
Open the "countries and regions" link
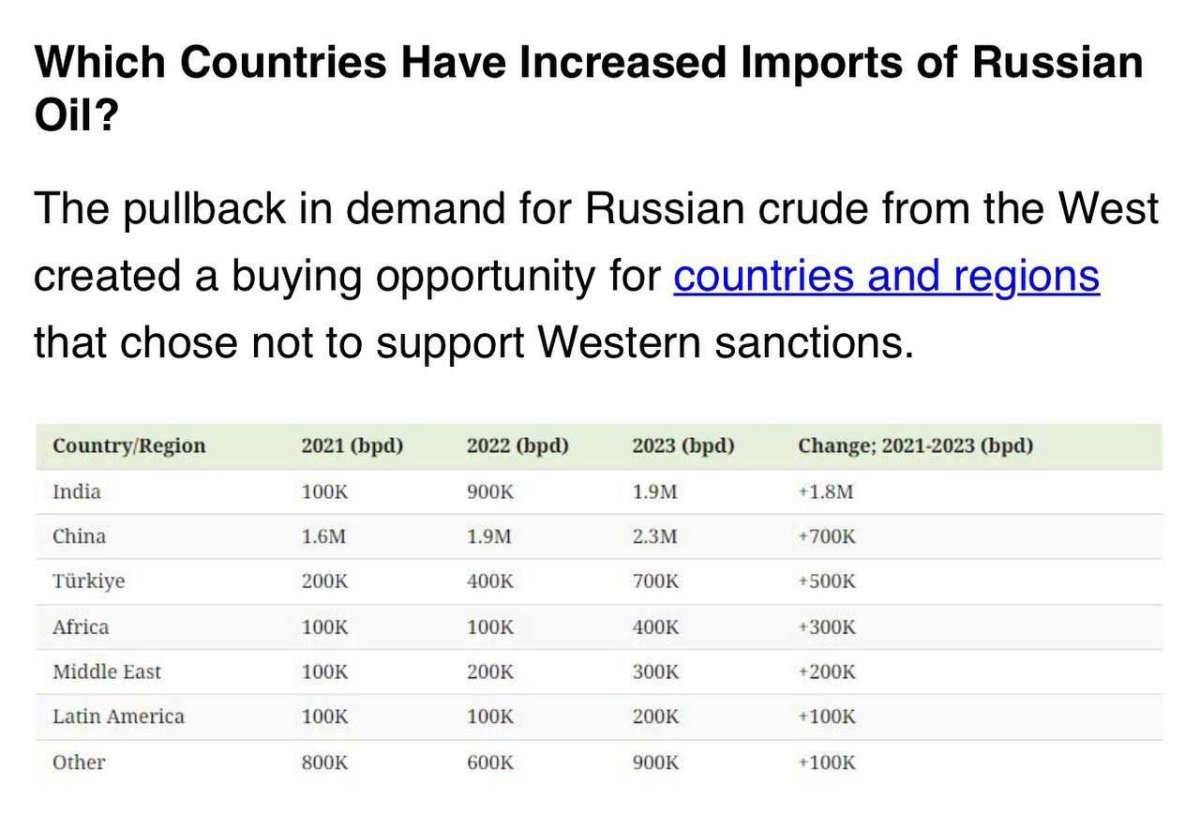click(x=886, y=277)
